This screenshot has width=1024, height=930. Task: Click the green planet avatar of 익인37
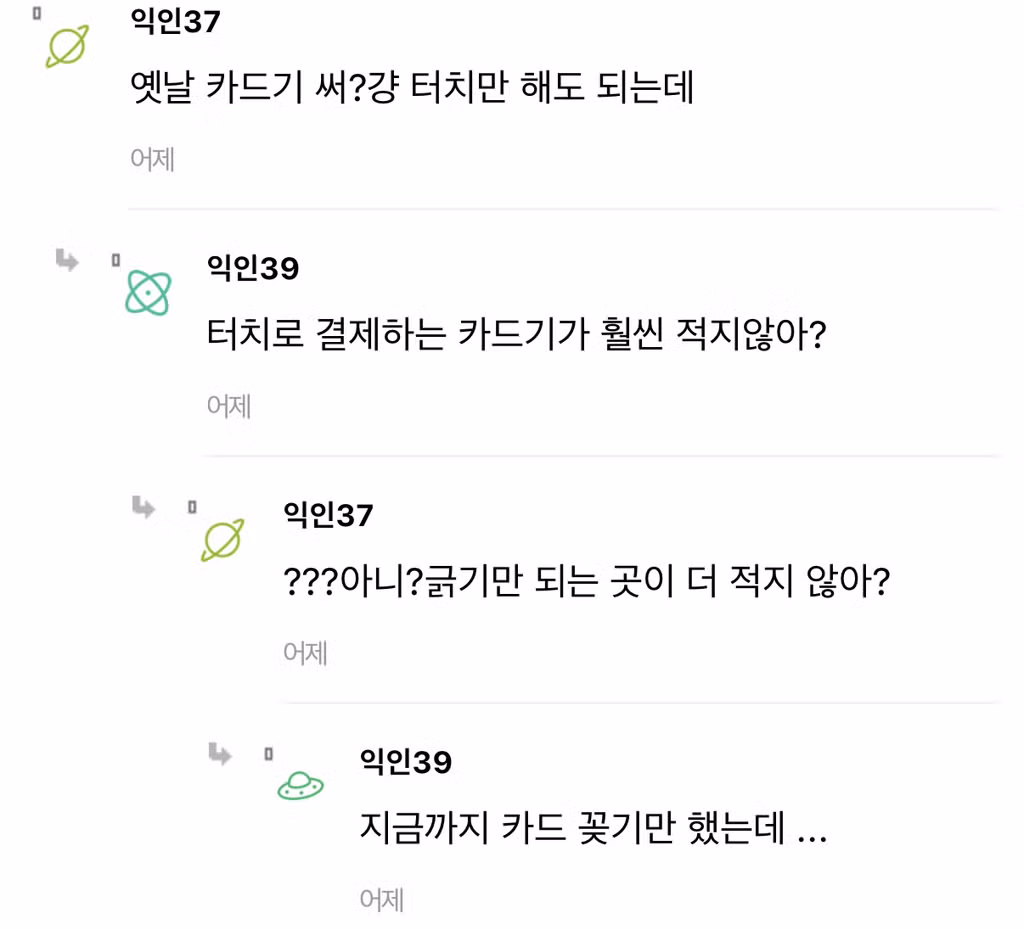coord(66,46)
